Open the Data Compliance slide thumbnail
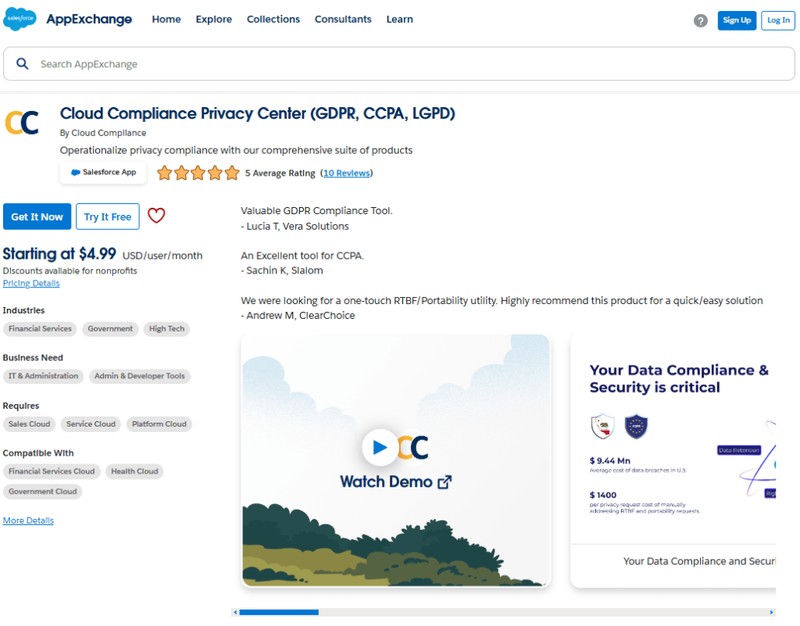 (x=673, y=460)
